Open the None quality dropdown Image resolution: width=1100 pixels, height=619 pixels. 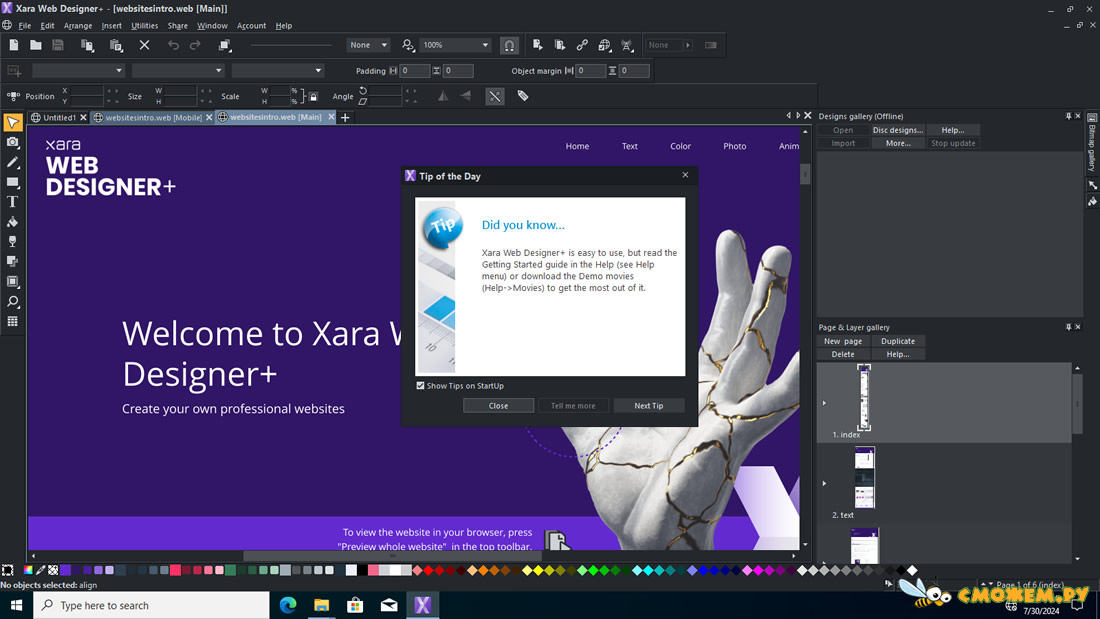[368, 45]
